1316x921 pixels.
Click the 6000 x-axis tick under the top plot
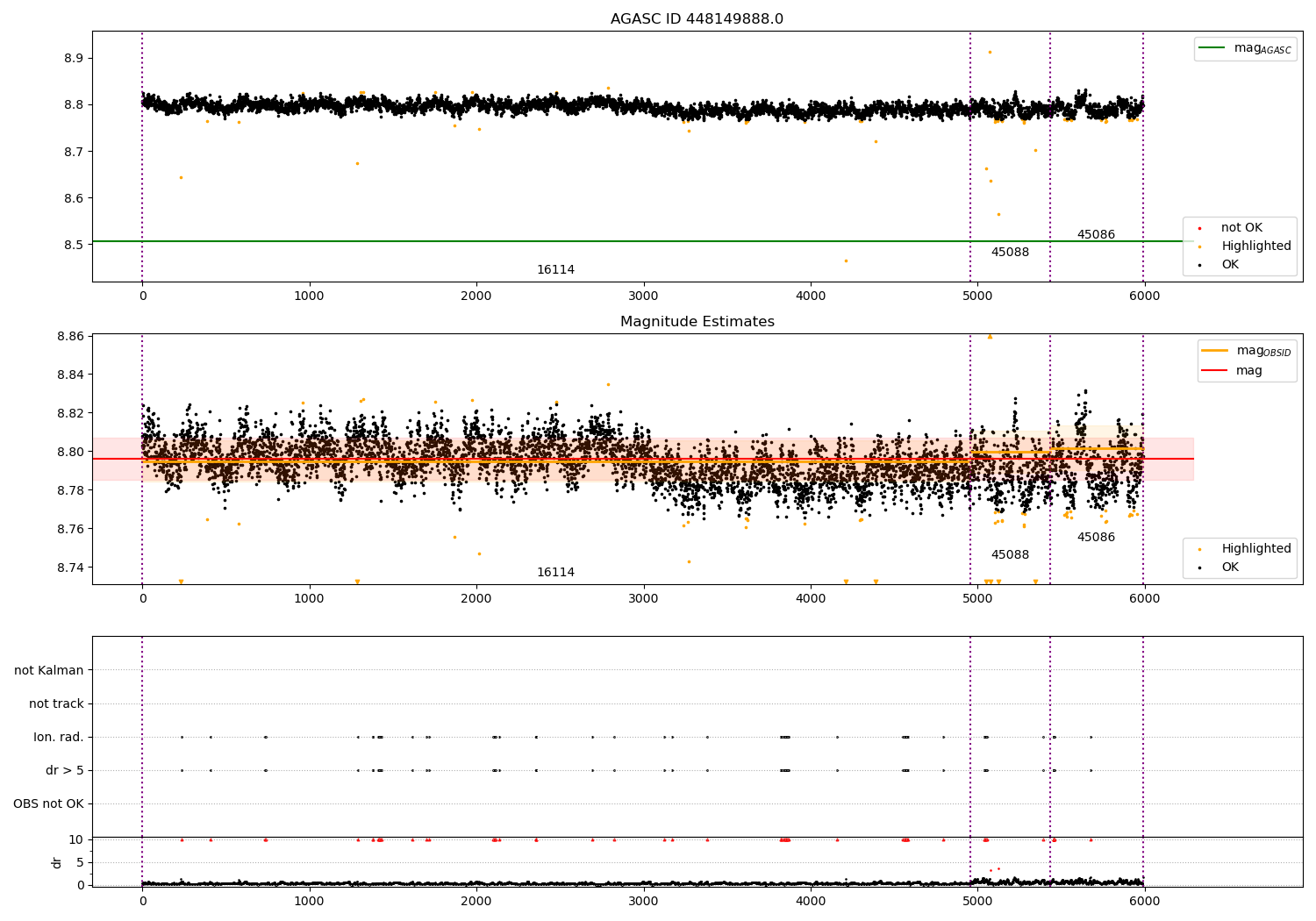click(x=1144, y=296)
